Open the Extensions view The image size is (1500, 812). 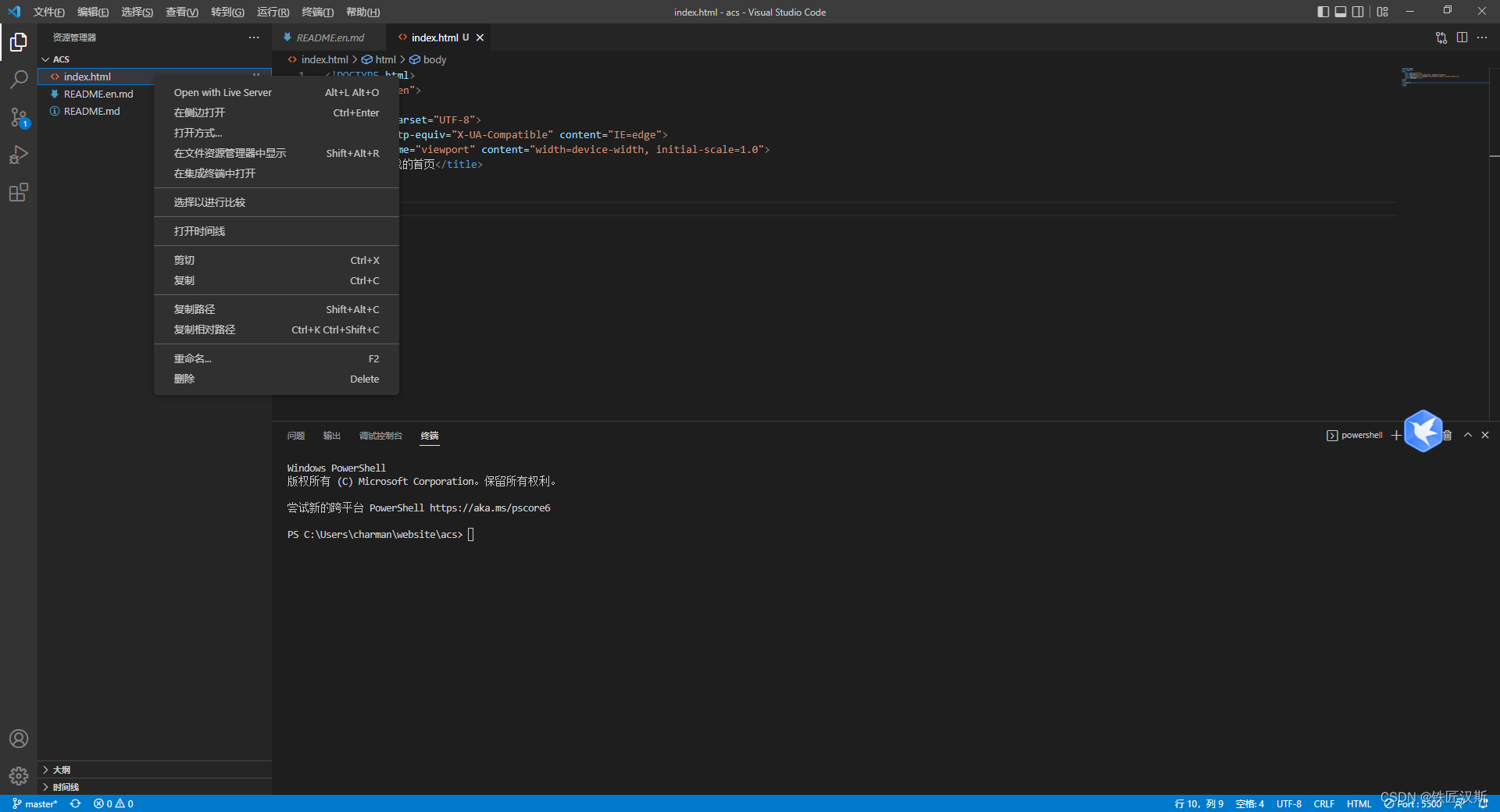pos(19,192)
